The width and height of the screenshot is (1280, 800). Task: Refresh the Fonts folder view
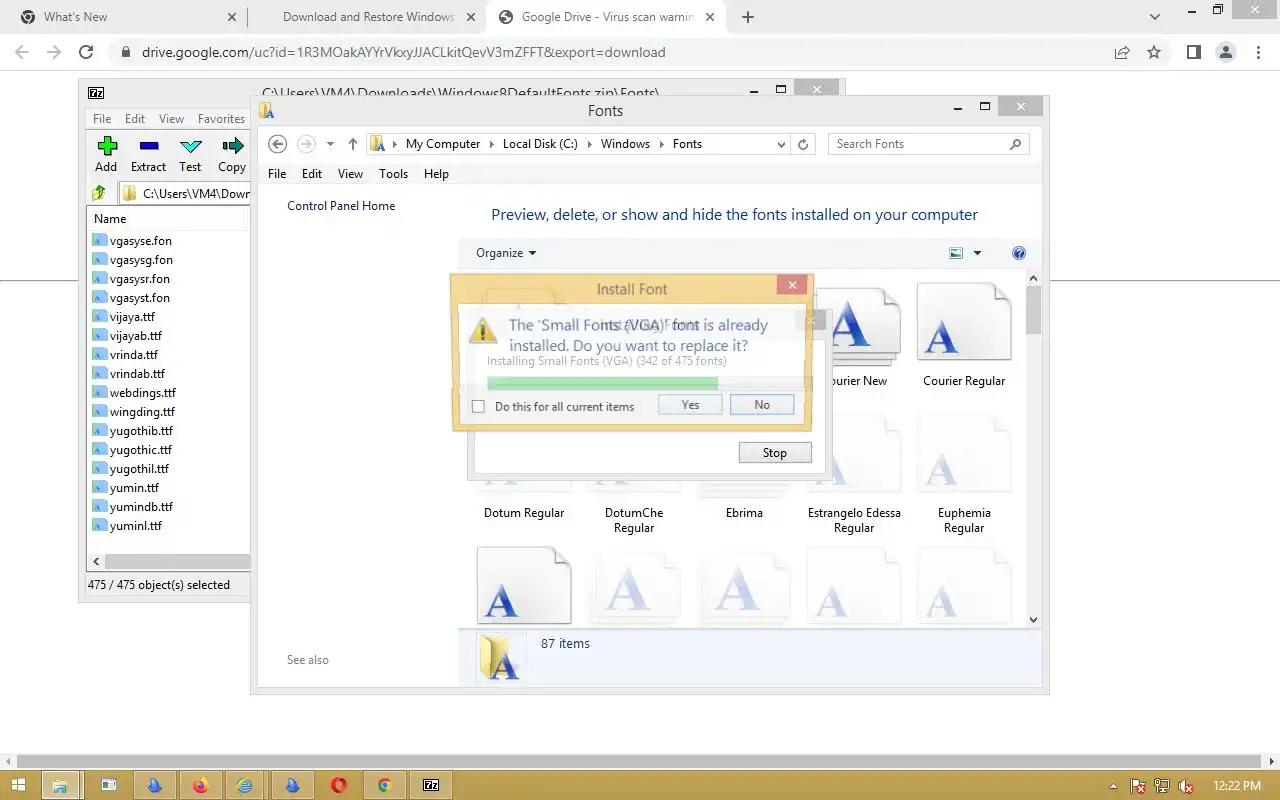(x=803, y=144)
